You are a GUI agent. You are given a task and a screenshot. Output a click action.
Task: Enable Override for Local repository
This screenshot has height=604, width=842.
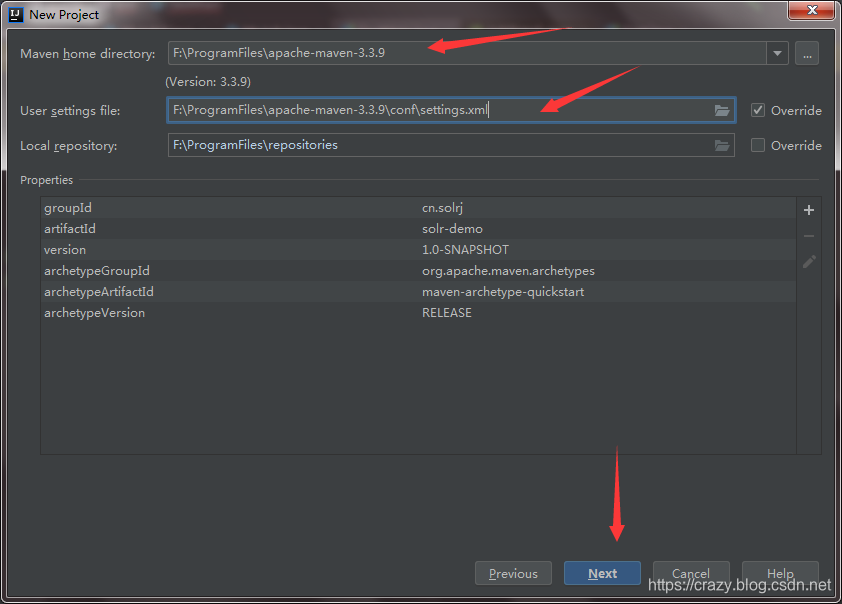click(757, 145)
